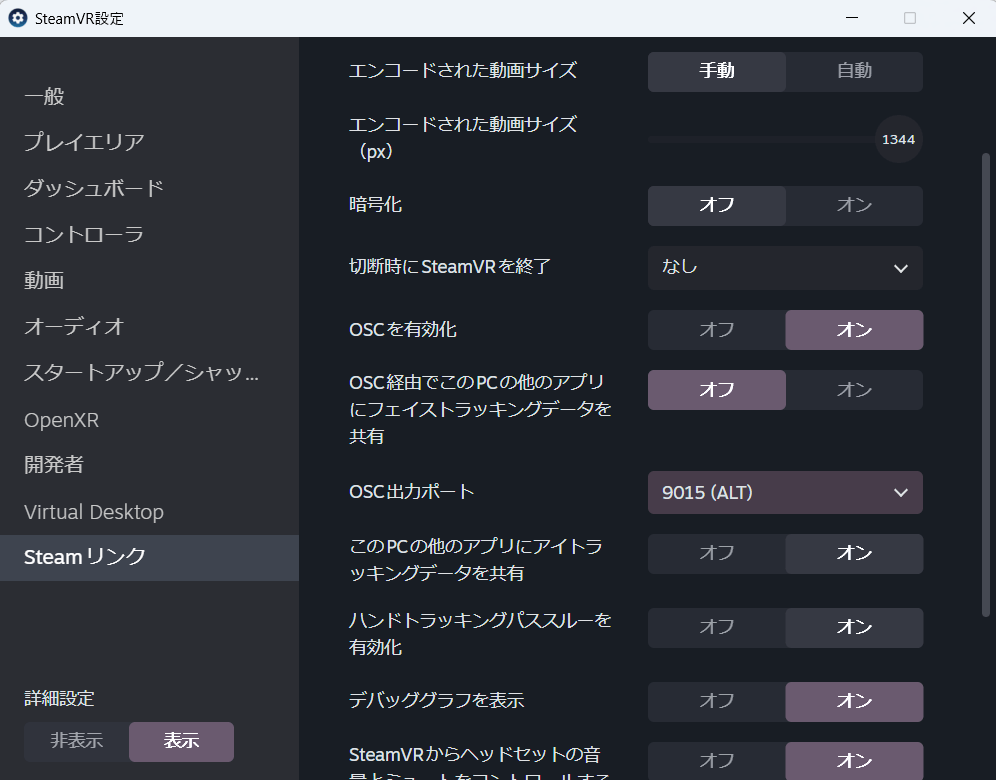996x780 pixels.
Task: Click the SteamVR logo icon in title bar
Action: [18, 18]
